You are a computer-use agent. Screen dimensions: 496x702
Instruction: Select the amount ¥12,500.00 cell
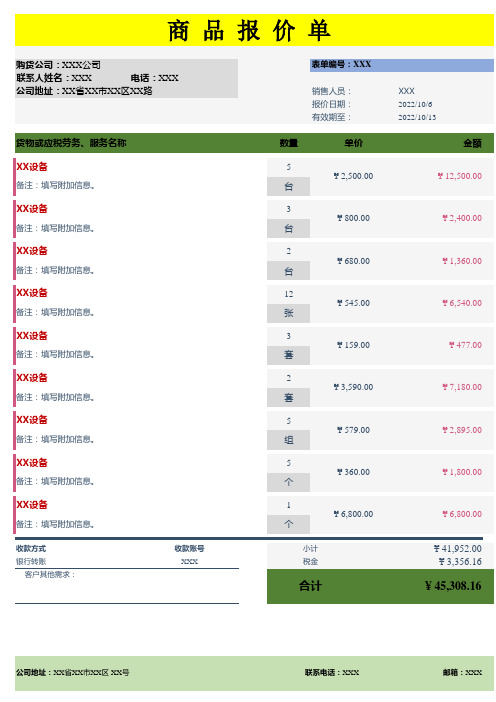[459, 176]
